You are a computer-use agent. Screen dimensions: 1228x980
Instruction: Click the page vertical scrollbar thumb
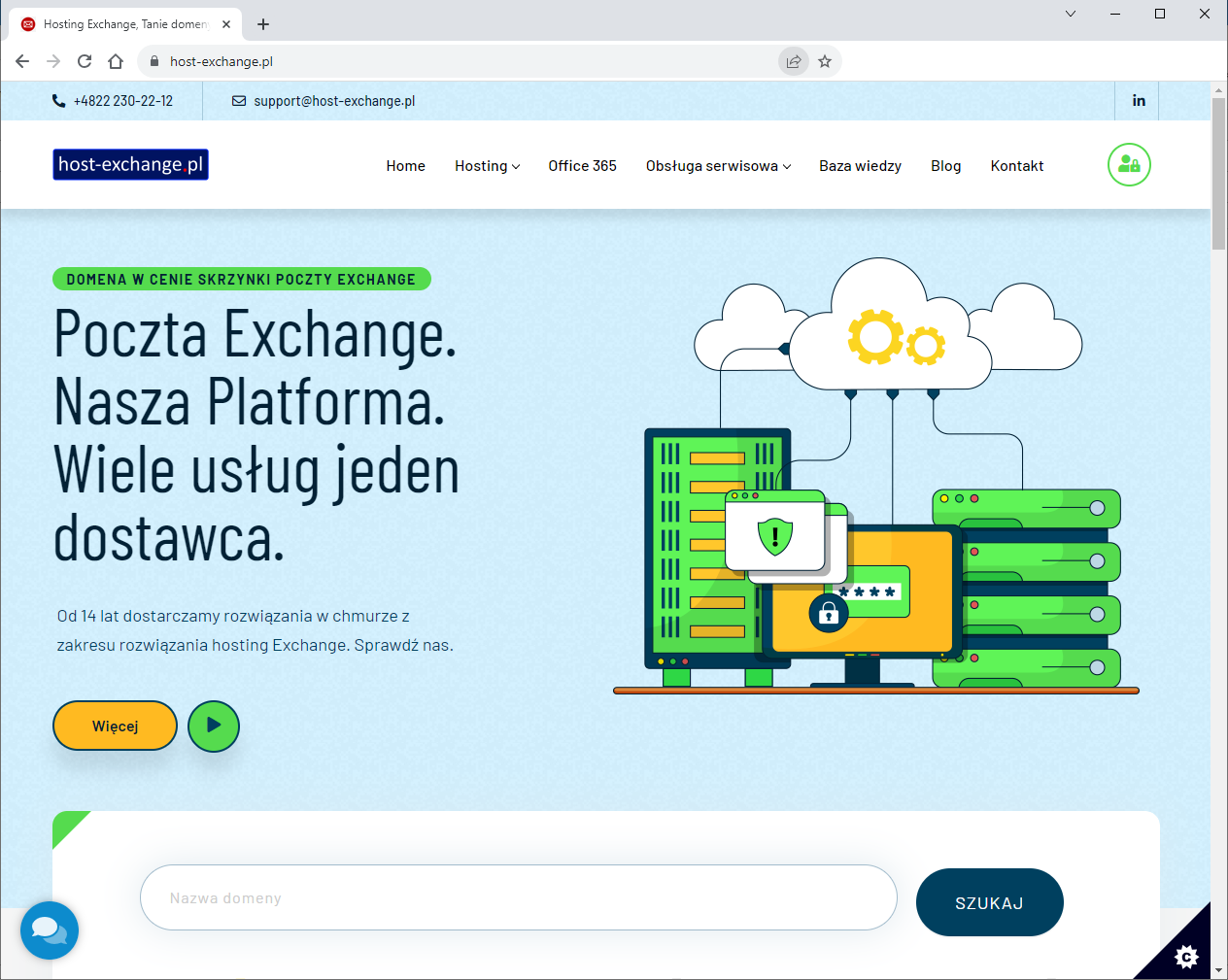pyautogui.click(x=1218, y=175)
